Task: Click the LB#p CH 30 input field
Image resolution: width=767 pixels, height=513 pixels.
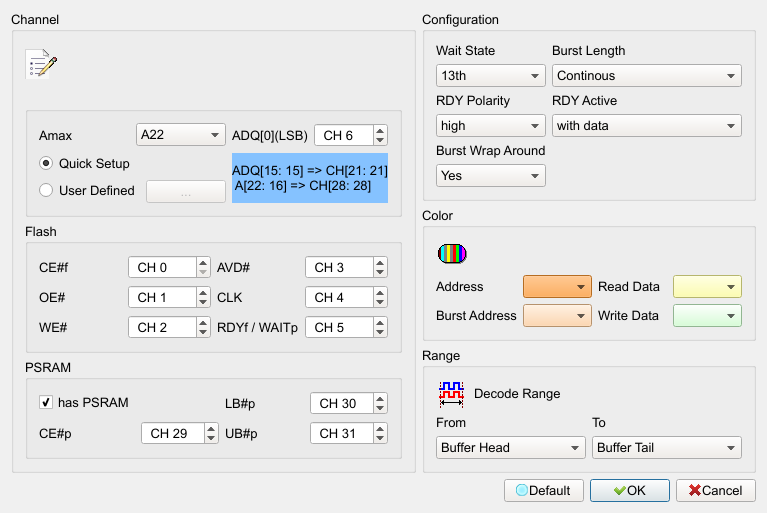Action: click(x=342, y=403)
